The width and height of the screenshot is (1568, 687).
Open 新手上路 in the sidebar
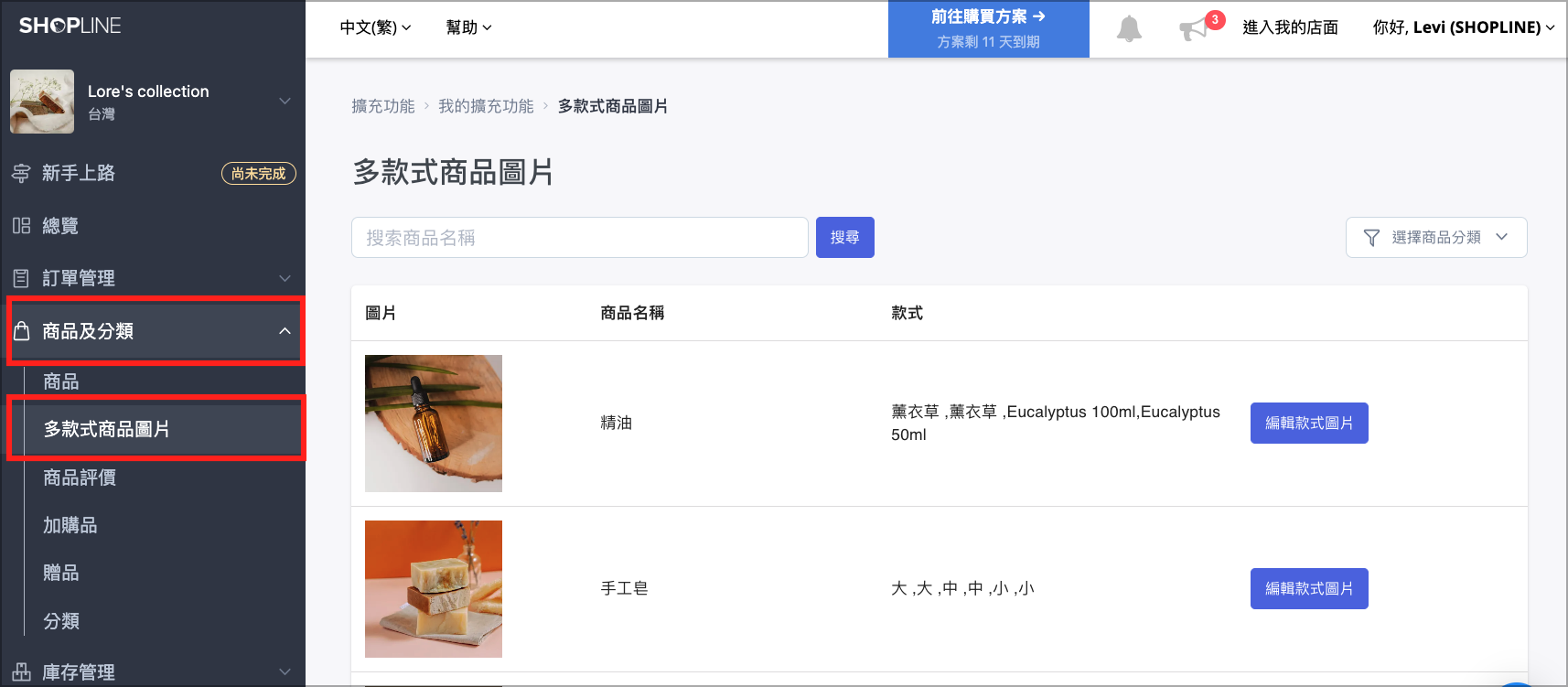(x=79, y=173)
